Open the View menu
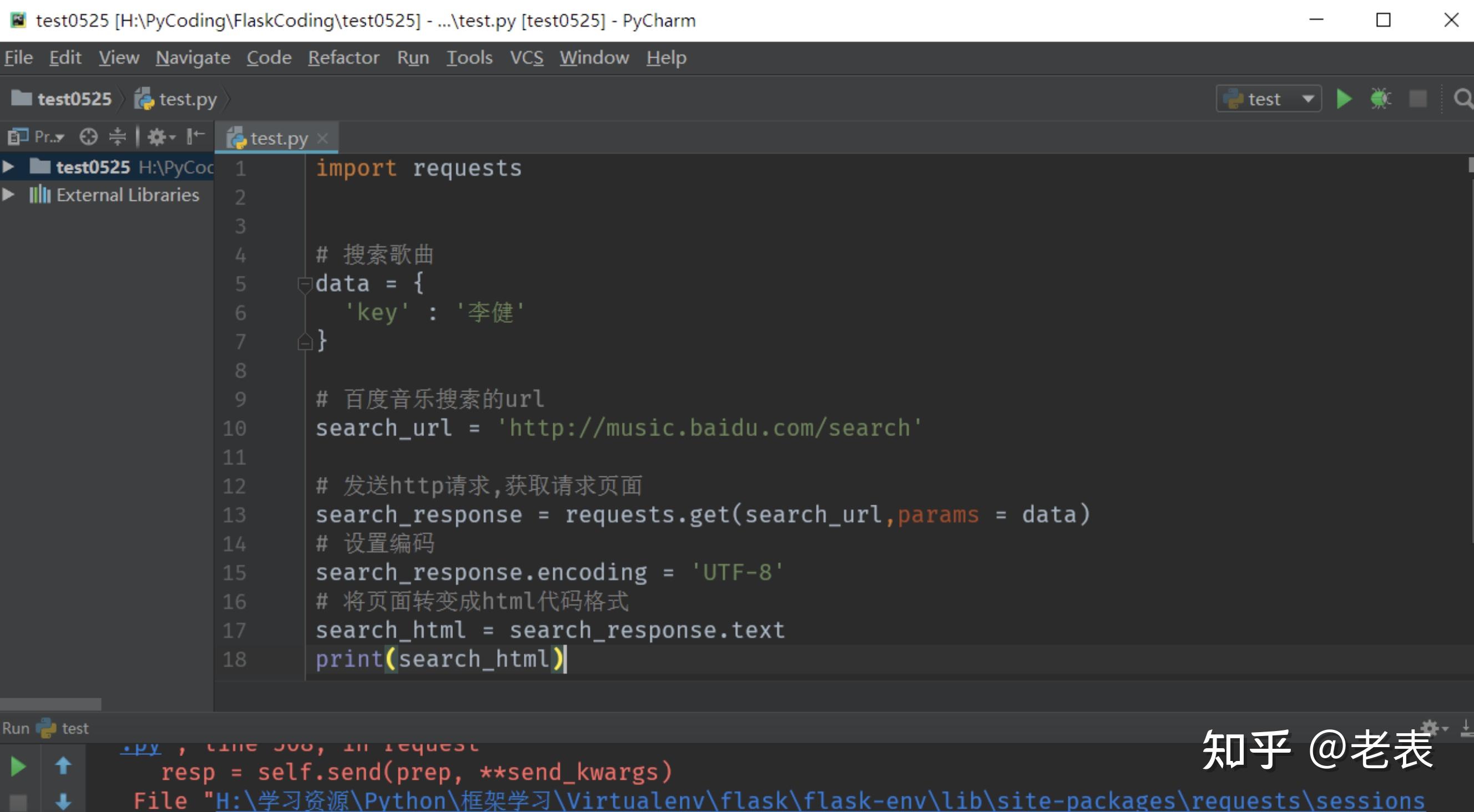Viewport: 1474px width, 812px height. [x=118, y=58]
